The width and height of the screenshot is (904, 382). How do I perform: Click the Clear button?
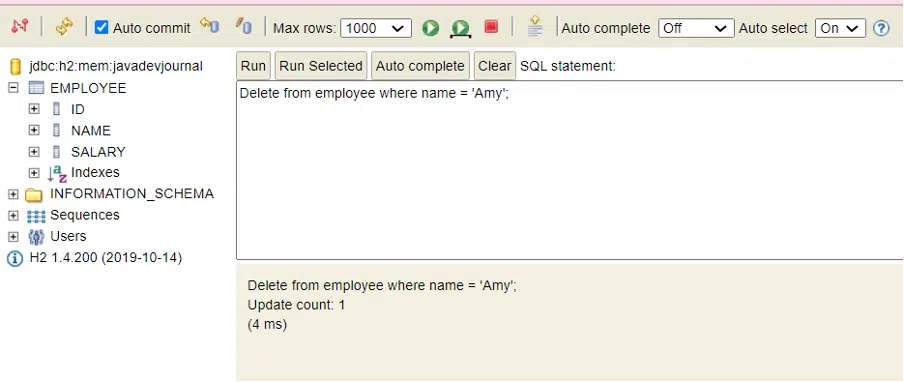click(495, 66)
